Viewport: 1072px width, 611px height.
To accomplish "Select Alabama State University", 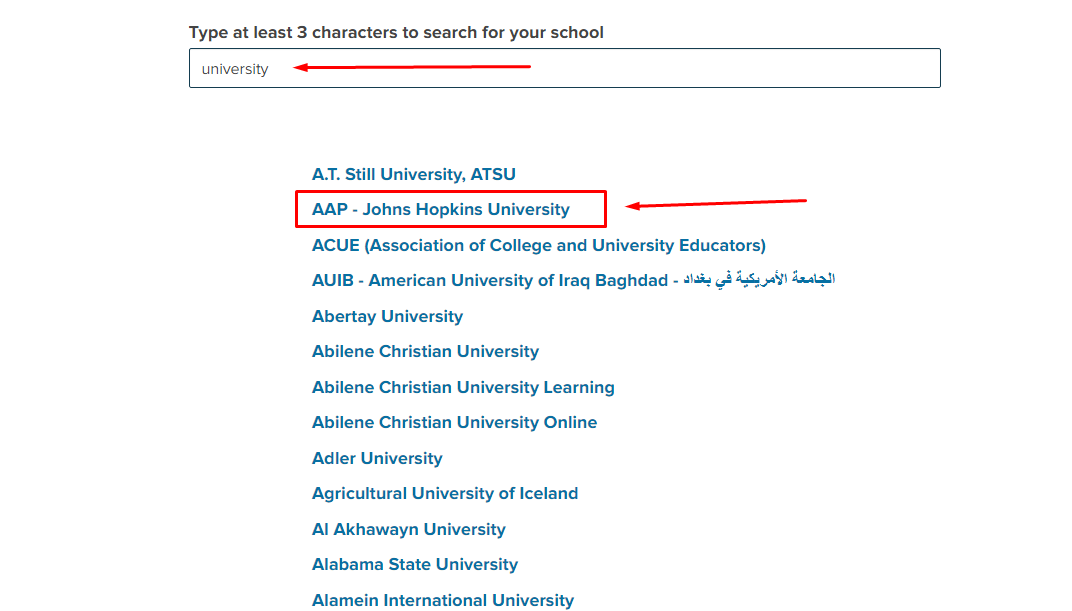I will [x=415, y=565].
